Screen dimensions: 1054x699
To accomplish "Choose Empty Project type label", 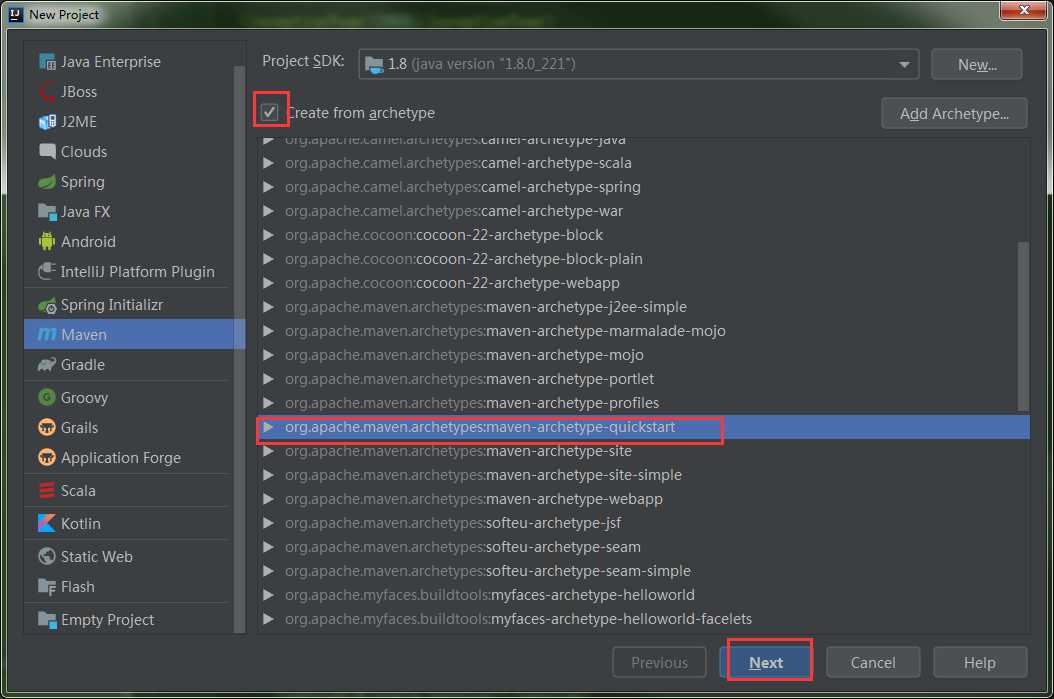I will pos(108,620).
